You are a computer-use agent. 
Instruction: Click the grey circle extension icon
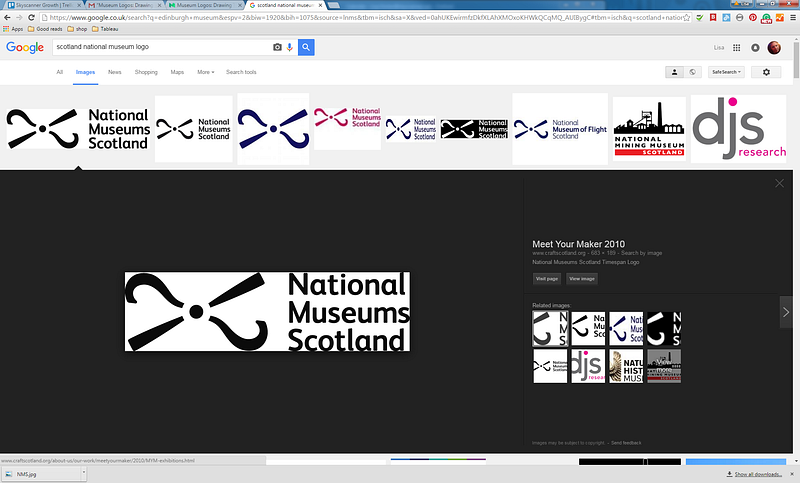739,17
